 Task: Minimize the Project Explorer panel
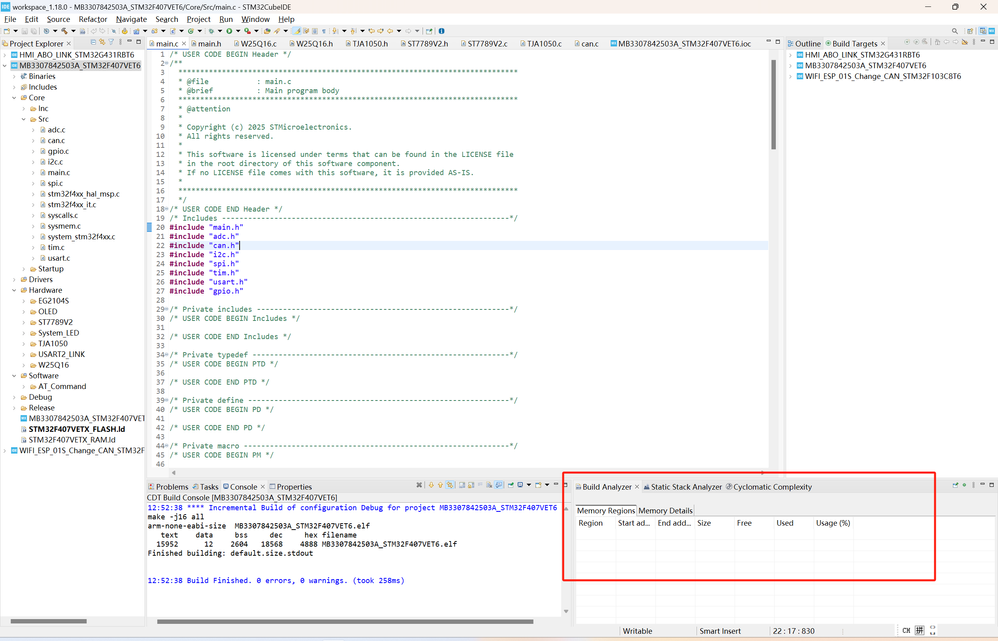[x=131, y=43]
